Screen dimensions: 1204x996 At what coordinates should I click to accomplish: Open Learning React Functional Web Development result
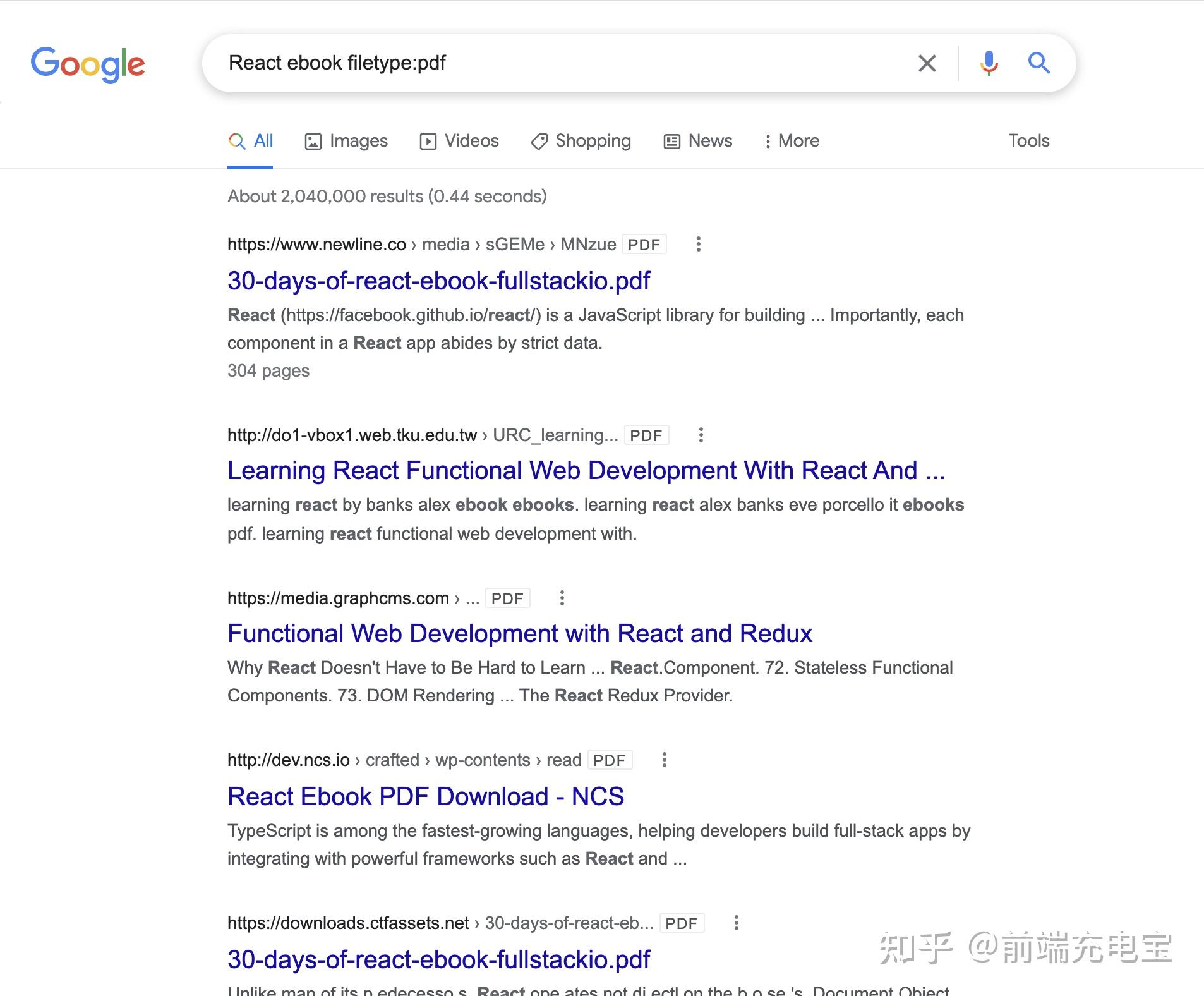click(x=586, y=470)
